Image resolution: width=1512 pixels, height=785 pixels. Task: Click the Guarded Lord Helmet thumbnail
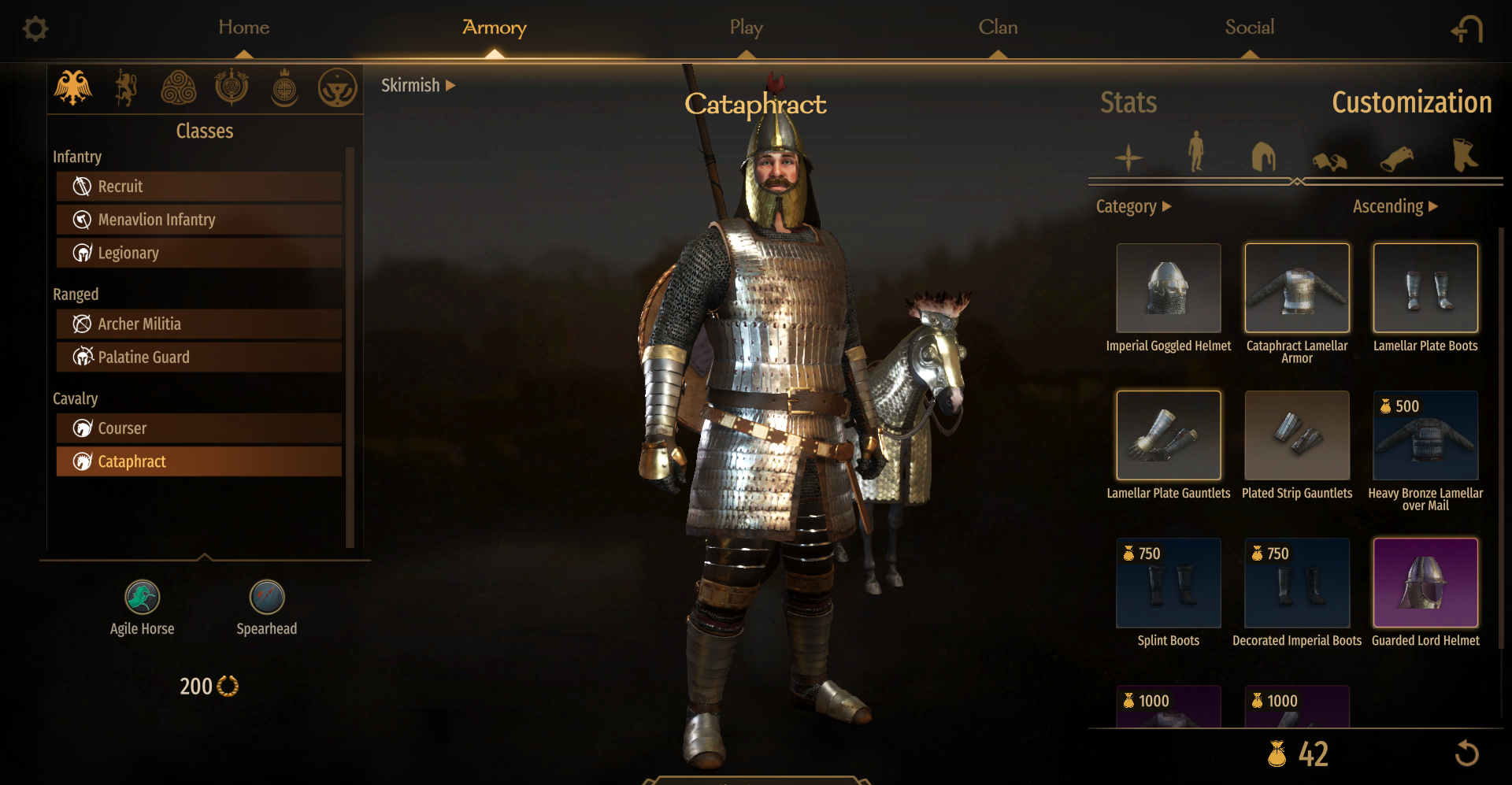(x=1425, y=583)
